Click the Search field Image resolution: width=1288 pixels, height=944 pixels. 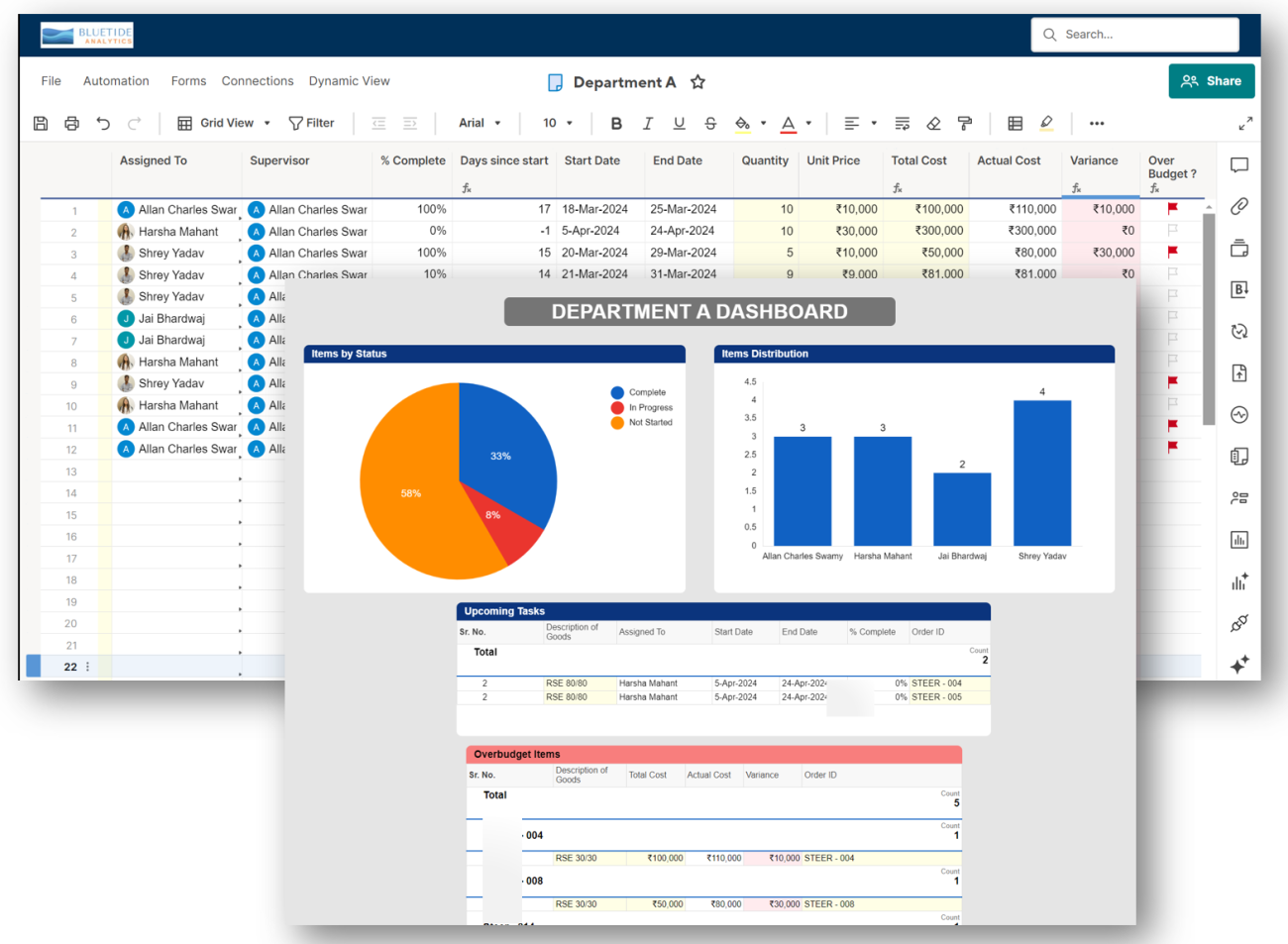click(x=1134, y=34)
